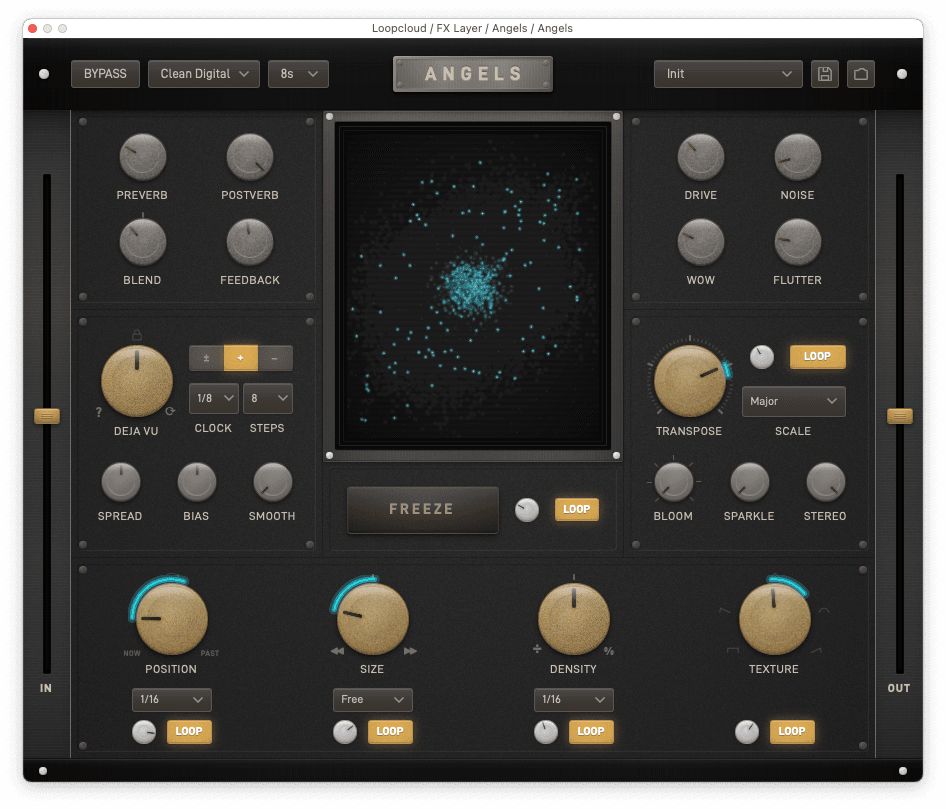Click the rewind arrows icon left of Size
The image size is (946, 809).
(x=338, y=651)
